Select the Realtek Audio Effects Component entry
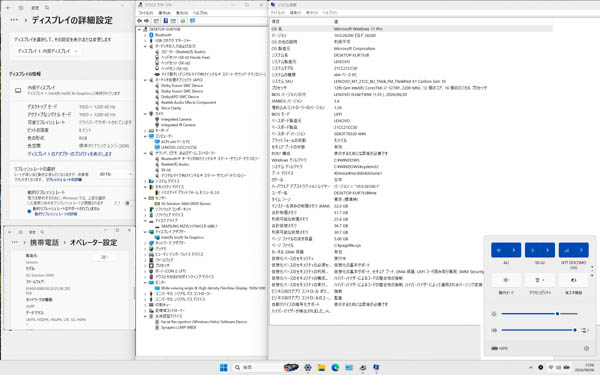600x375 pixels. [188, 103]
